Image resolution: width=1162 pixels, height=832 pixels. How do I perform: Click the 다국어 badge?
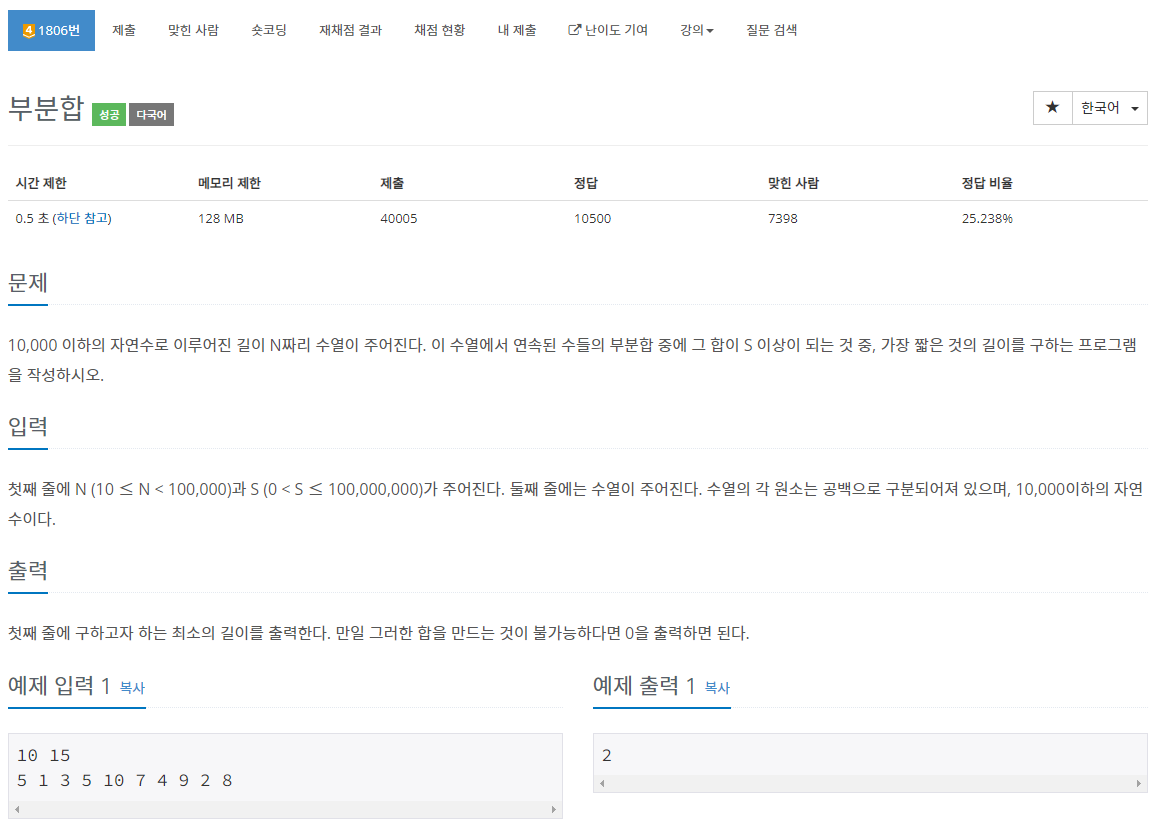tap(152, 115)
